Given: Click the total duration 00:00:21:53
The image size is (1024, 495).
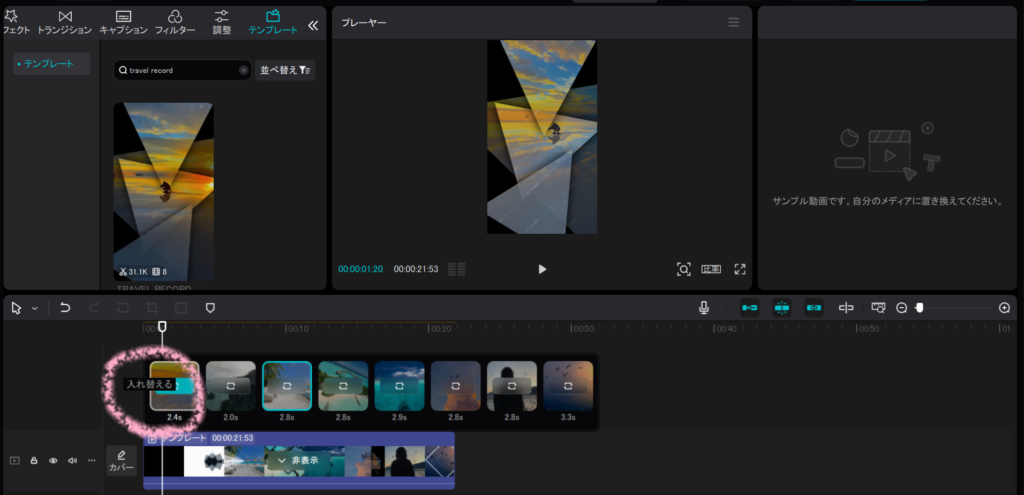Looking at the screenshot, I should (416, 269).
